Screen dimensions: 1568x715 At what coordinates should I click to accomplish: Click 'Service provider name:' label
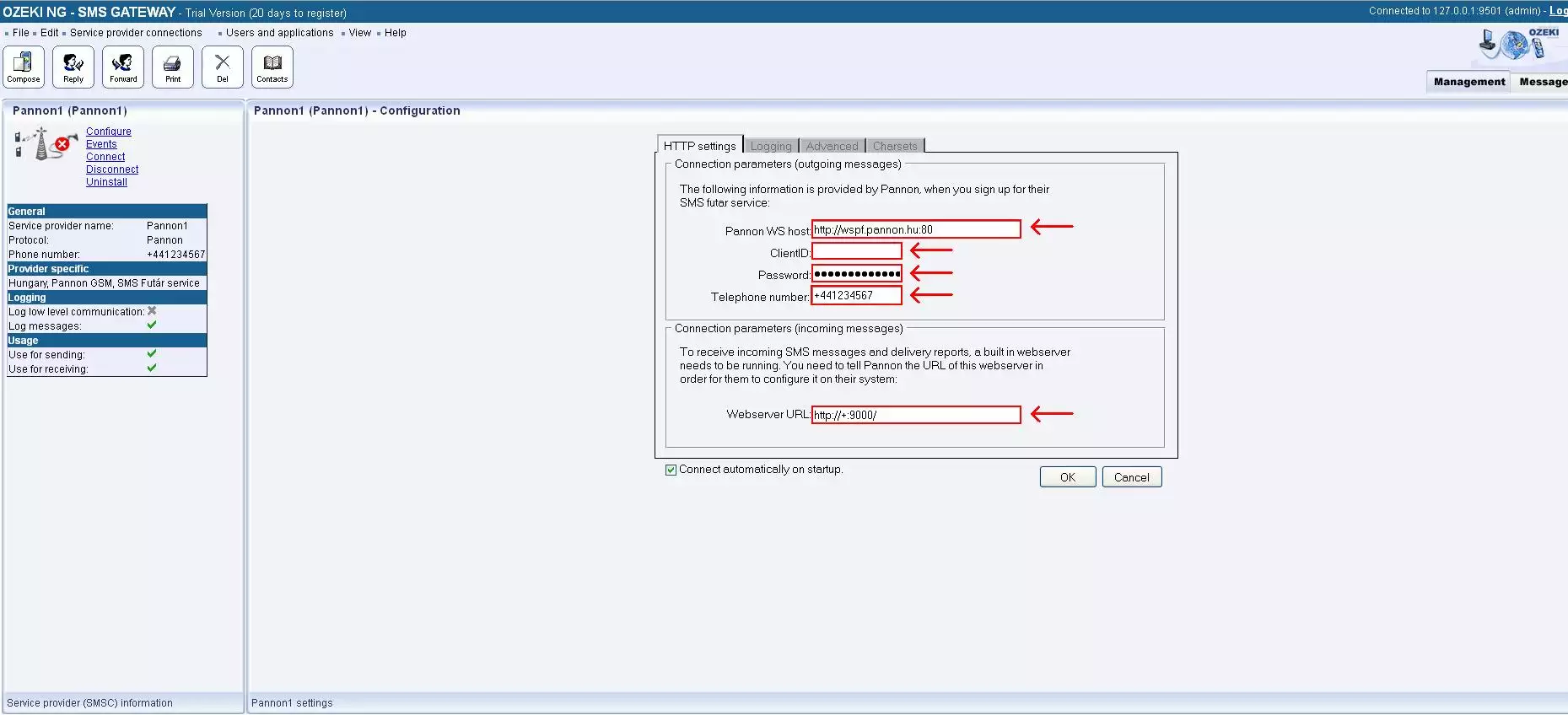click(x=61, y=226)
